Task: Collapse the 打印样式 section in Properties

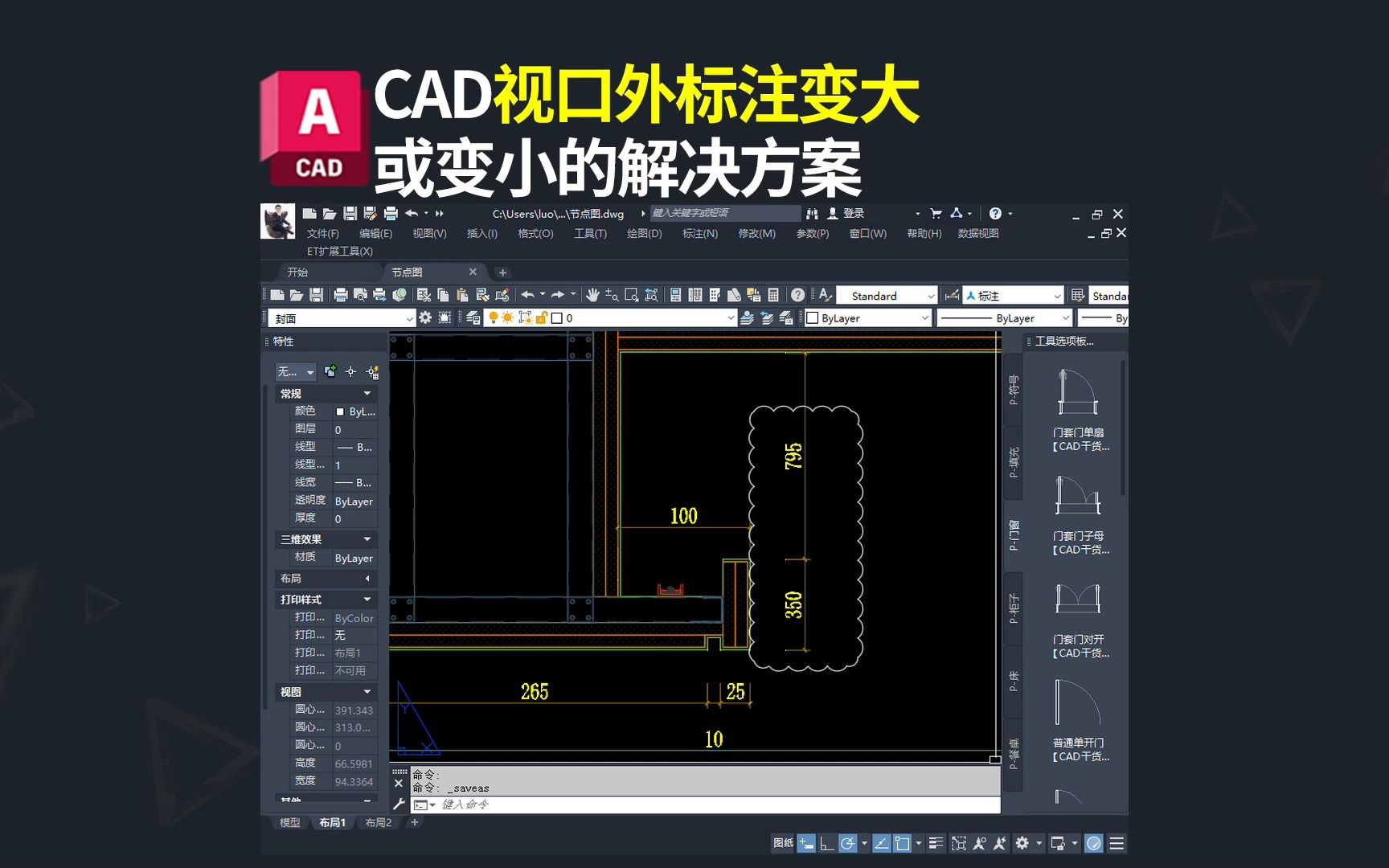Action: pyautogui.click(x=367, y=599)
